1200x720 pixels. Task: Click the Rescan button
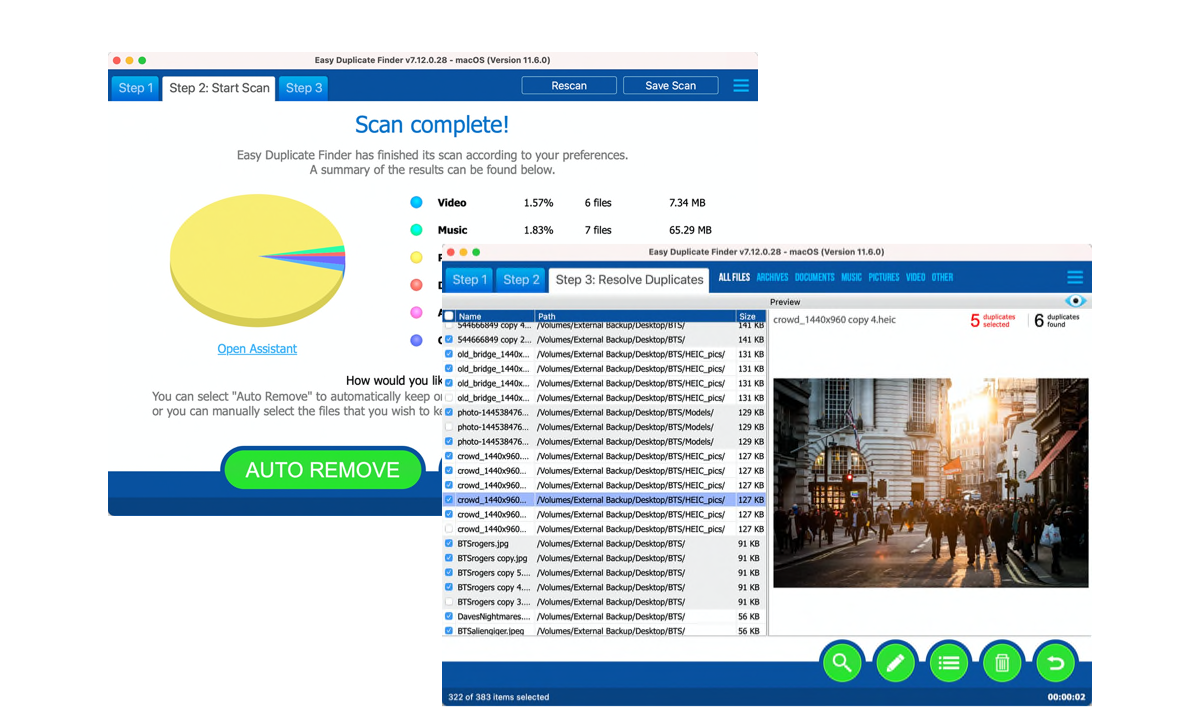click(x=569, y=86)
